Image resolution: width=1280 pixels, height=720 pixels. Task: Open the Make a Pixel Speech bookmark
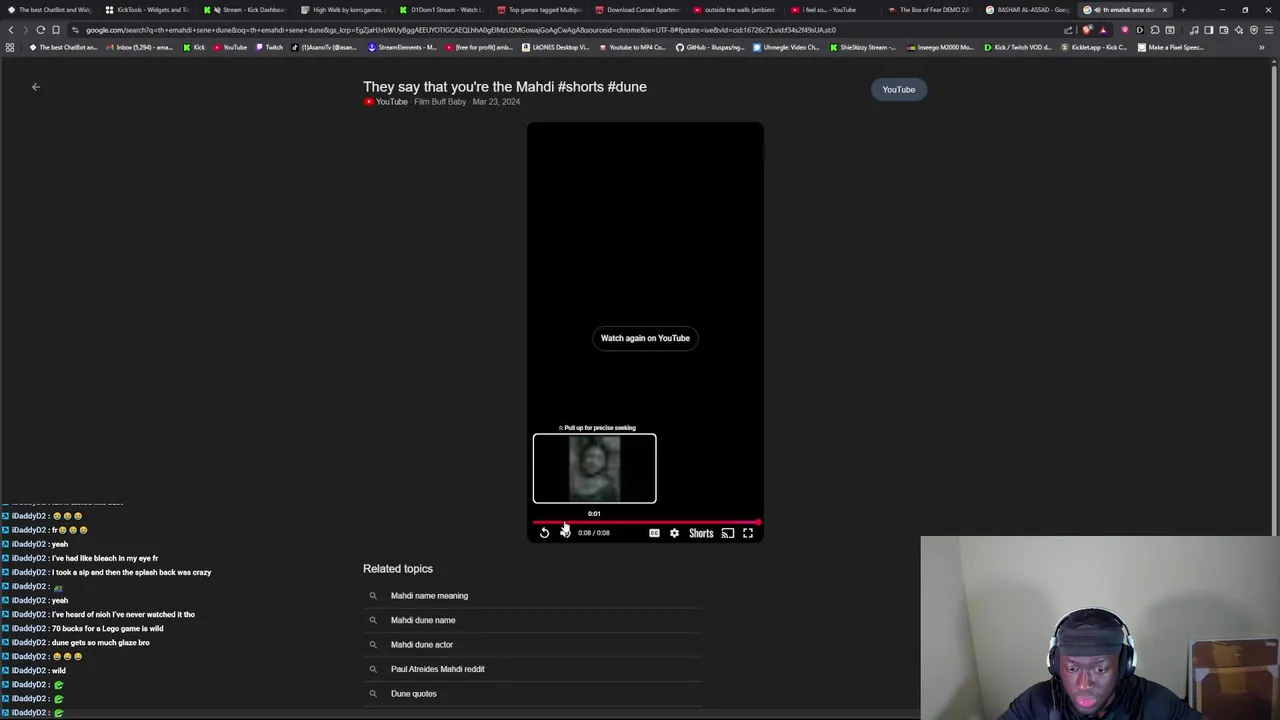point(1171,47)
